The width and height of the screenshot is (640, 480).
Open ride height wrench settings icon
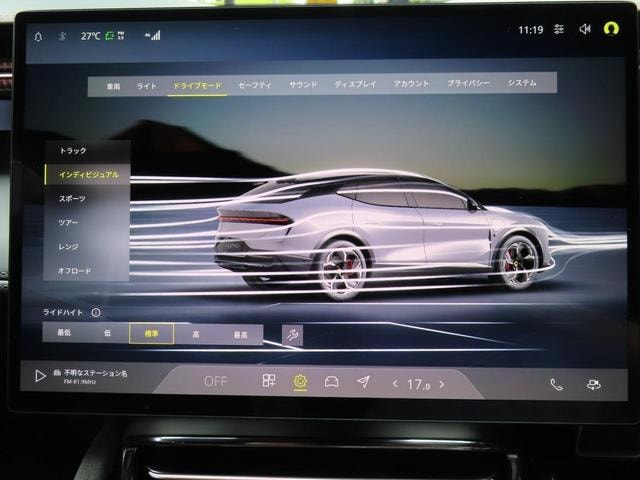click(x=292, y=336)
